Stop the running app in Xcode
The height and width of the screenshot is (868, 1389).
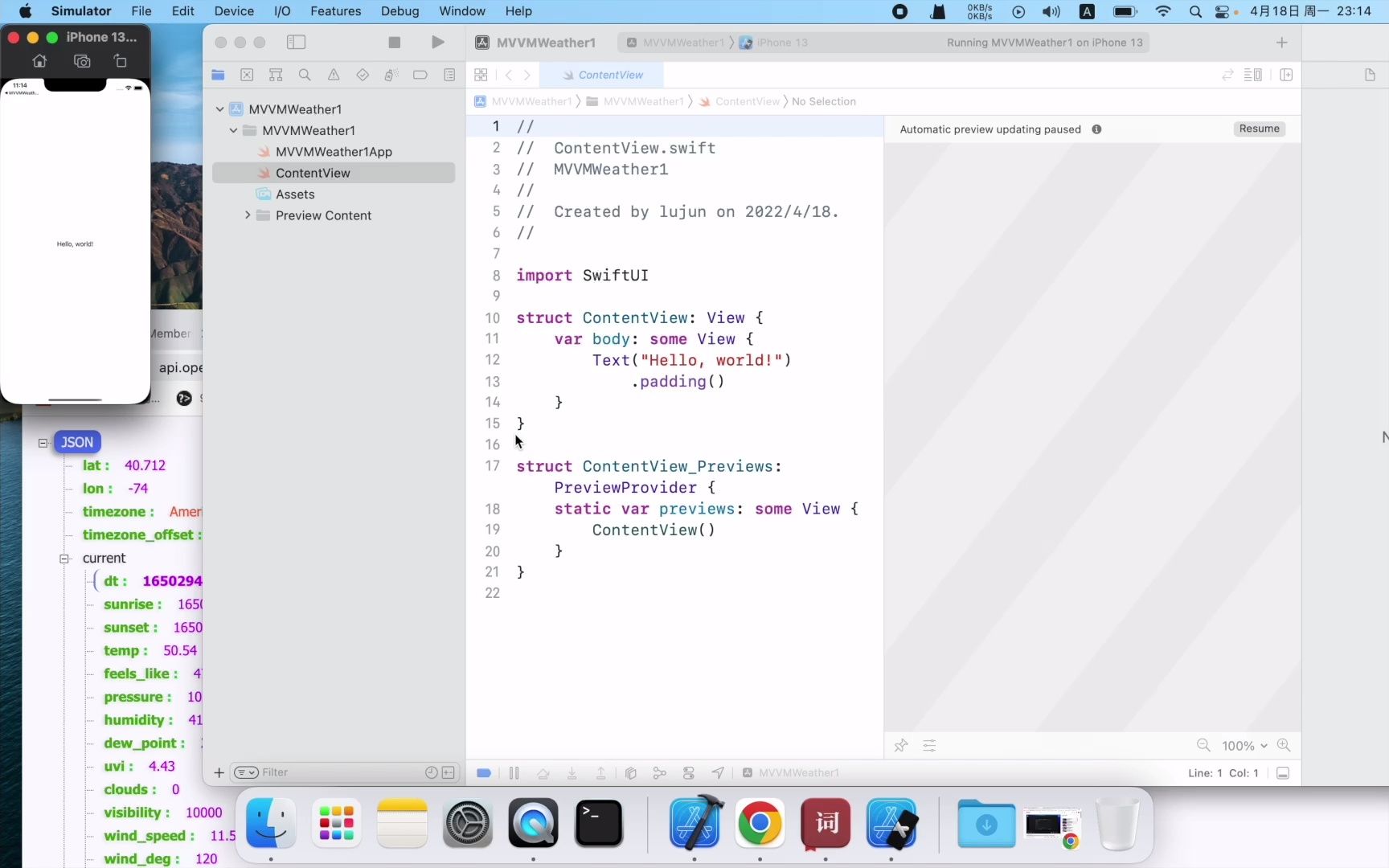point(394,43)
